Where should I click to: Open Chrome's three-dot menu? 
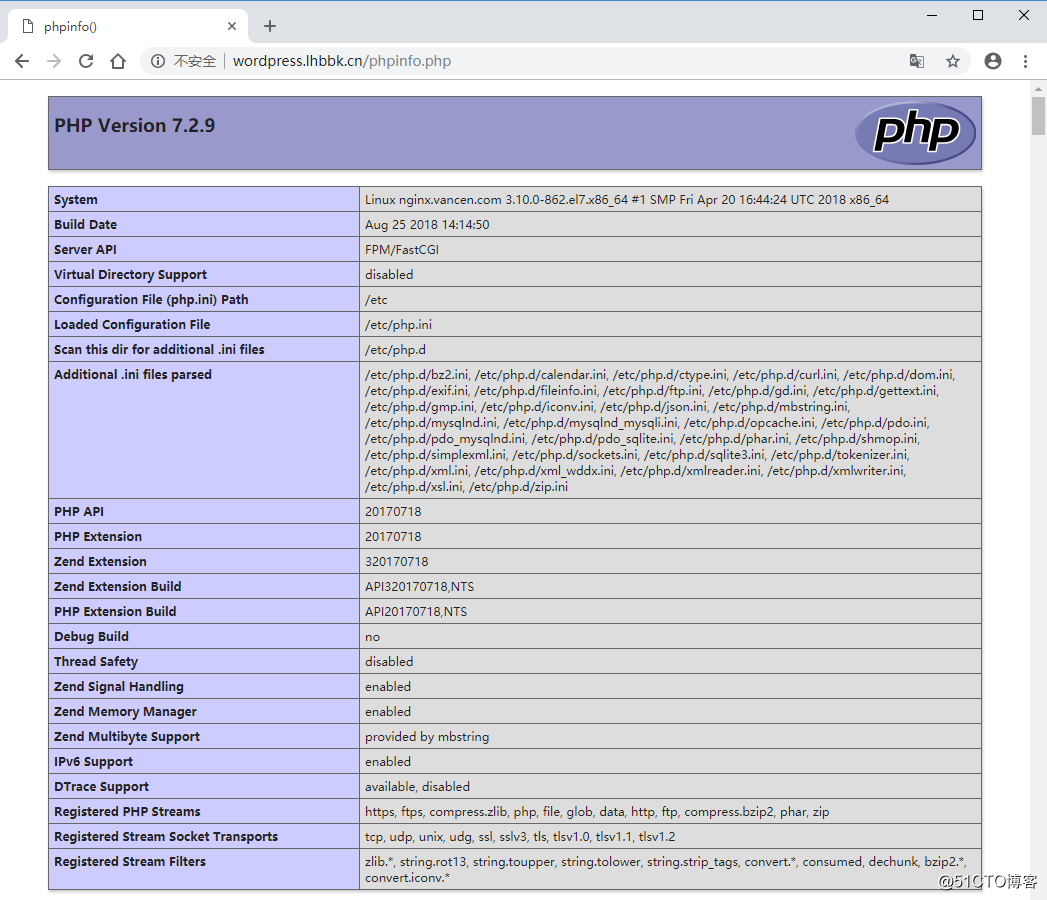[x=1026, y=61]
